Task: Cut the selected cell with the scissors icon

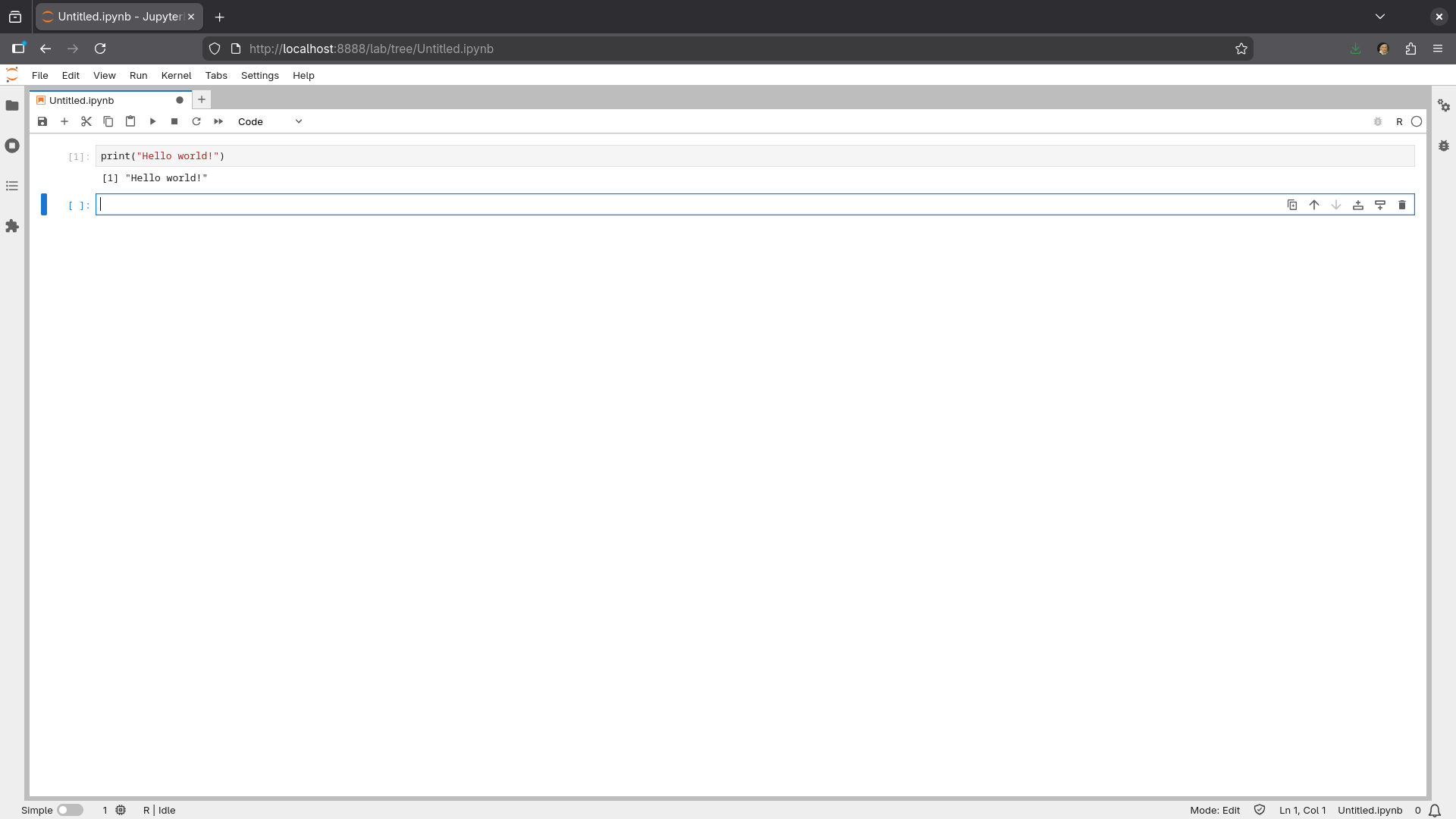Action: pyautogui.click(x=86, y=121)
